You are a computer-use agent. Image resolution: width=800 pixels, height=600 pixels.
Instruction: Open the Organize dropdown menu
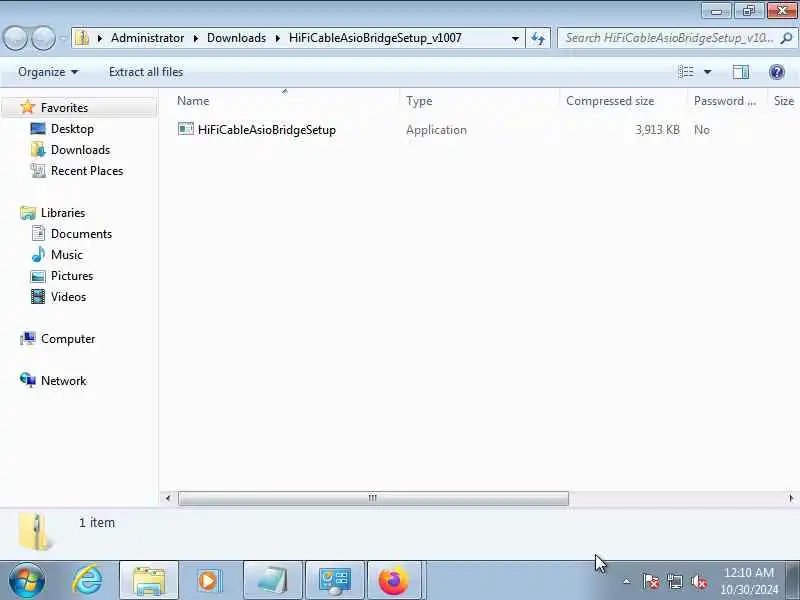coord(48,72)
